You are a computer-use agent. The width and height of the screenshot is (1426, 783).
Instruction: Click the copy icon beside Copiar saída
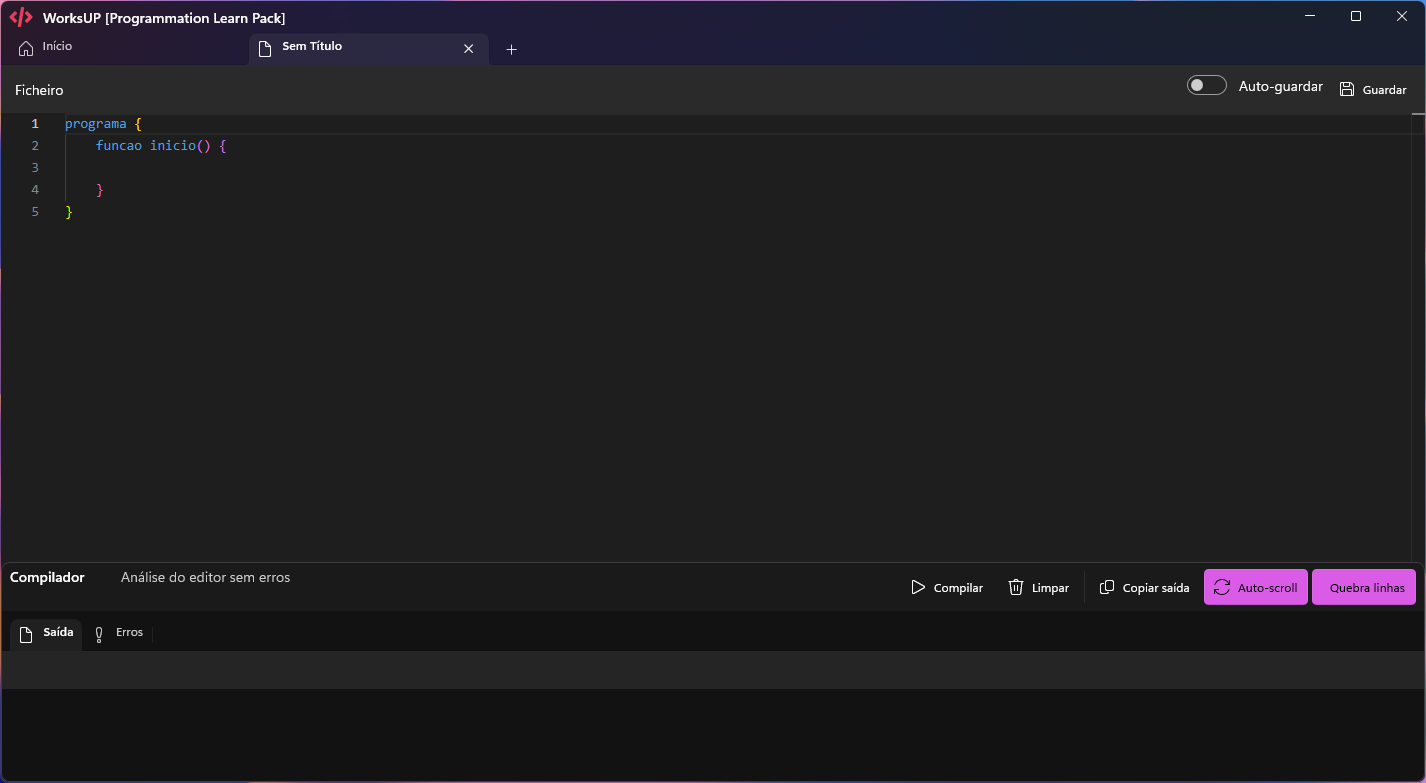[1107, 587]
